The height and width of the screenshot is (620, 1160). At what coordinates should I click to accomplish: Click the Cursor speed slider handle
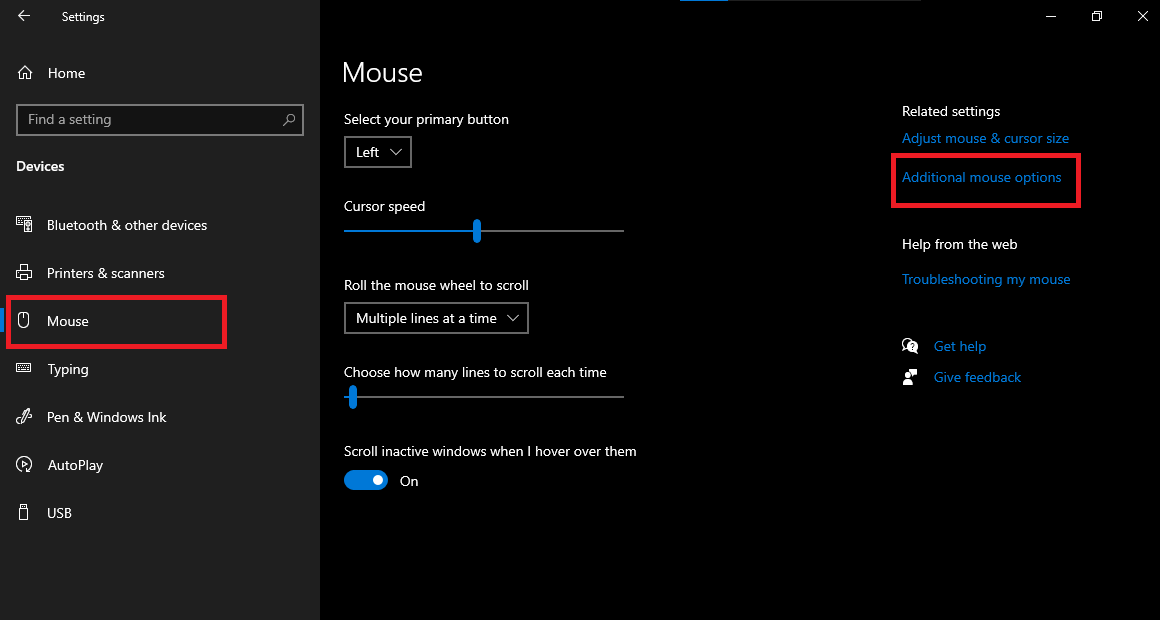click(x=477, y=231)
